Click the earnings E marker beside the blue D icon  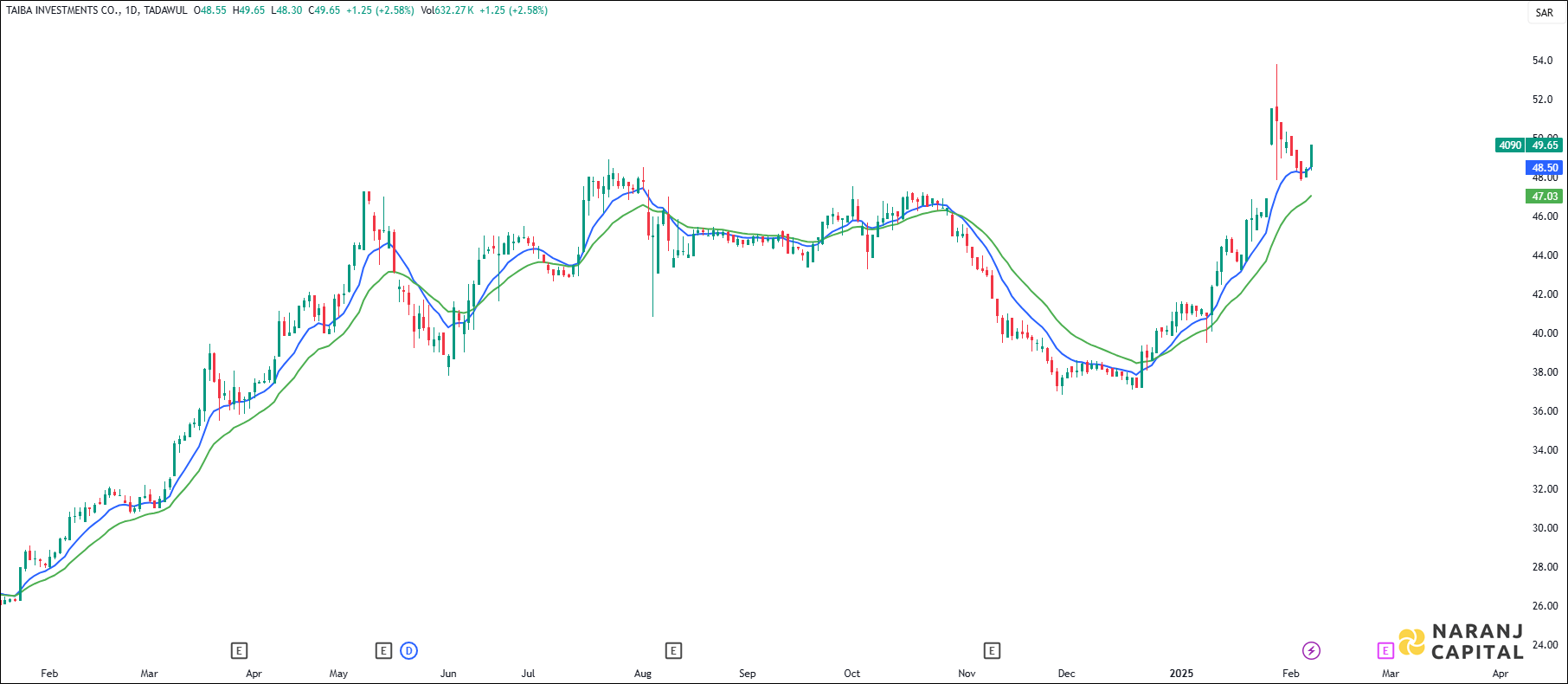pos(384,650)
